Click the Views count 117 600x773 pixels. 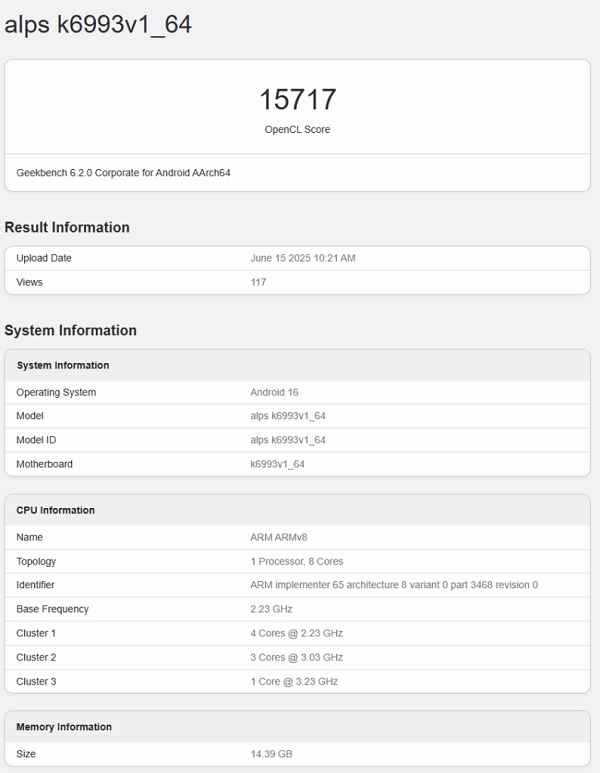point(258,282)
